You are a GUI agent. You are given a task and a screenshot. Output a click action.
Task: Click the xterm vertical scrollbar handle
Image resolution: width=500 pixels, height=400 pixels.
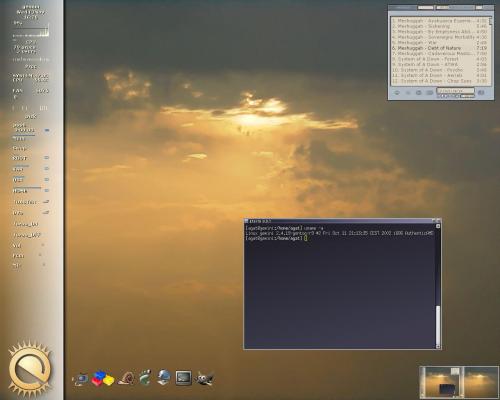click(438, 325)
